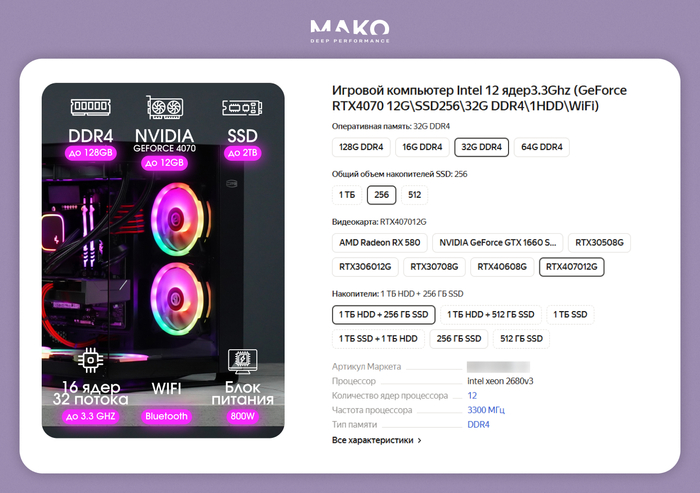Click the pink 800W badge
Screen dimensions: 700x493
(242, 416)
